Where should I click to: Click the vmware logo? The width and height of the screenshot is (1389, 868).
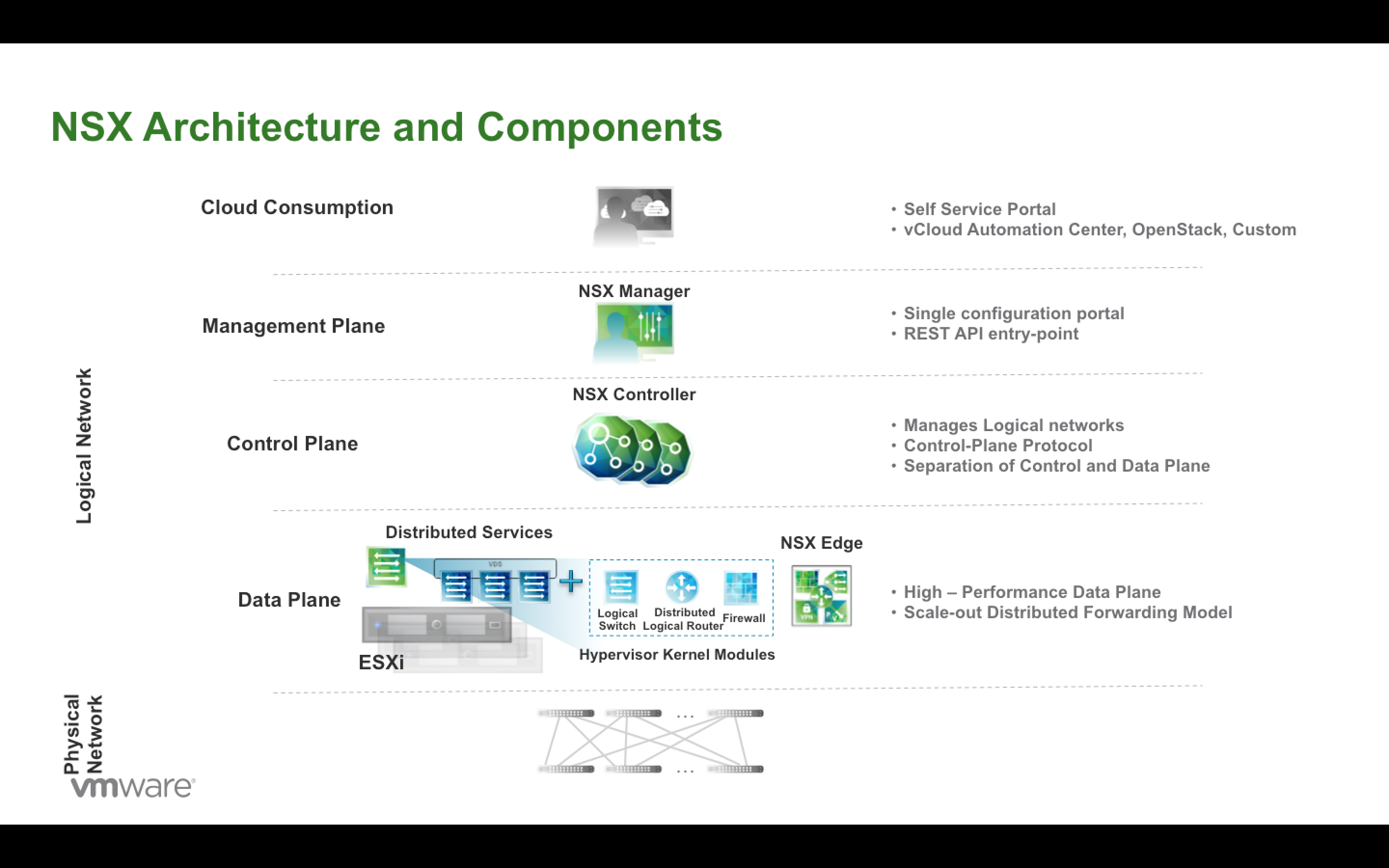click(x=133, y=787)
